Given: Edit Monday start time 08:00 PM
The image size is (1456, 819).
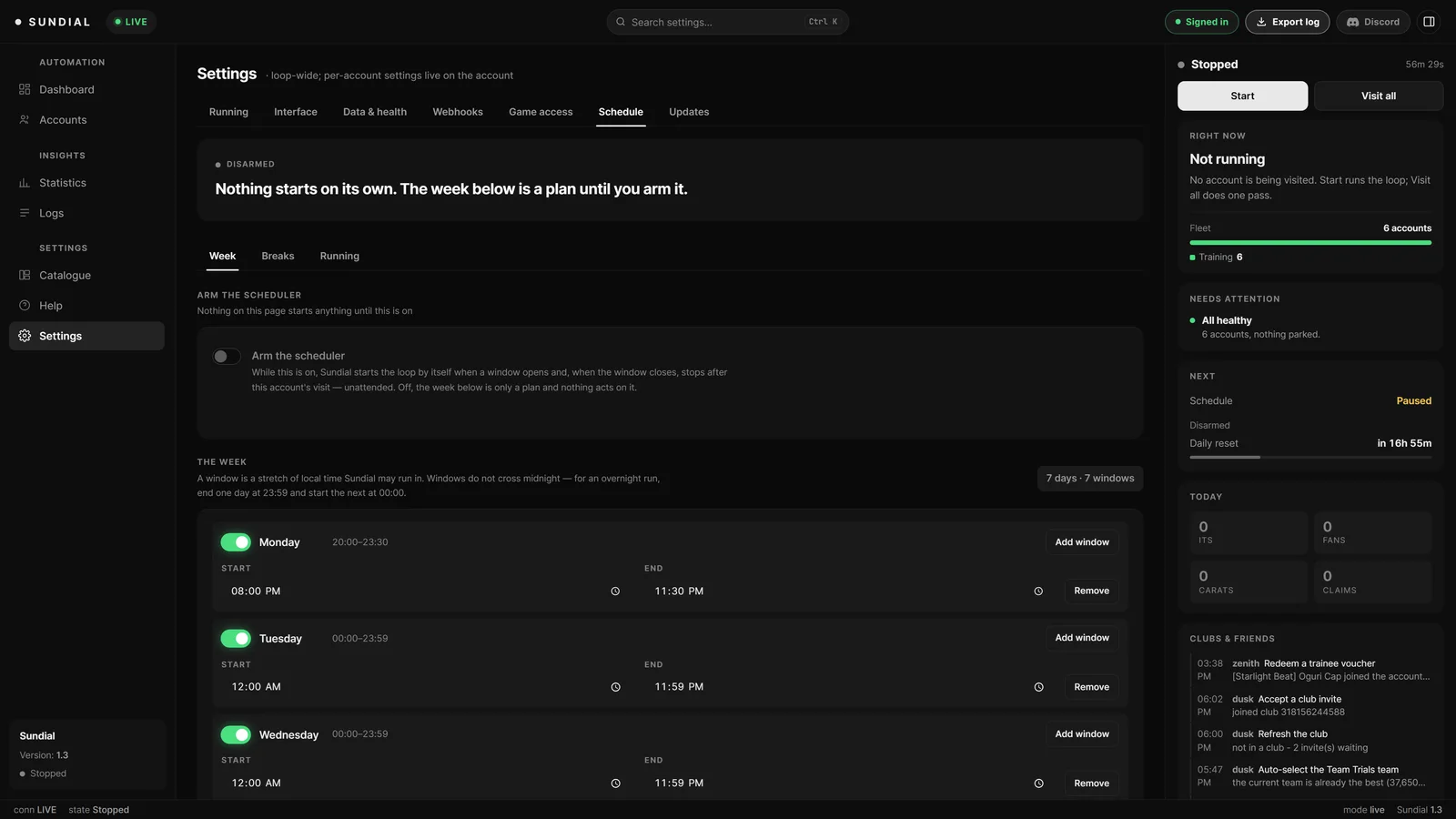Looking at the screenshot, I should pyautogui.click(x=425, y=591).
